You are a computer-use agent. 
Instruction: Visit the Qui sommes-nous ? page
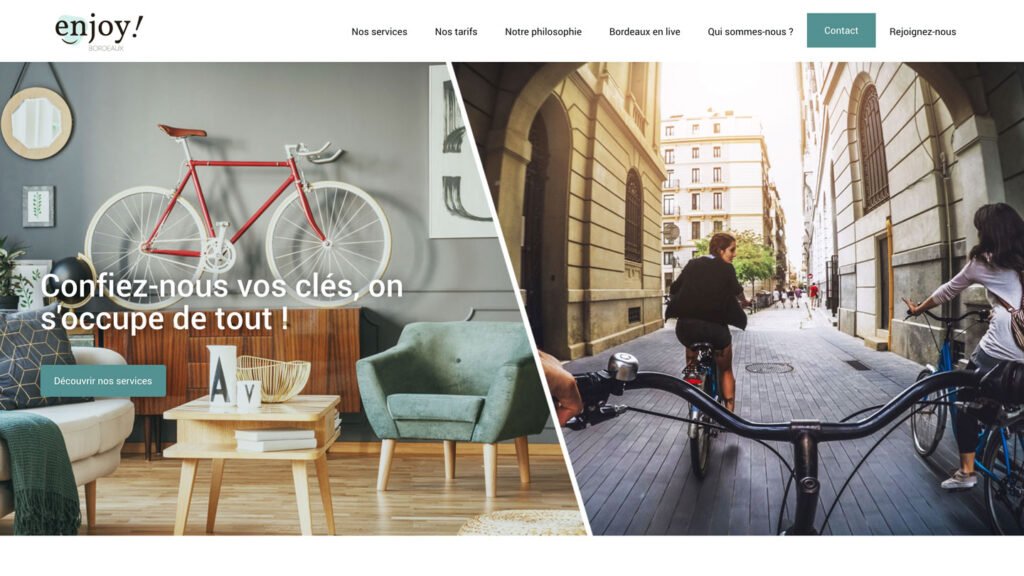(x=750, y=31)
